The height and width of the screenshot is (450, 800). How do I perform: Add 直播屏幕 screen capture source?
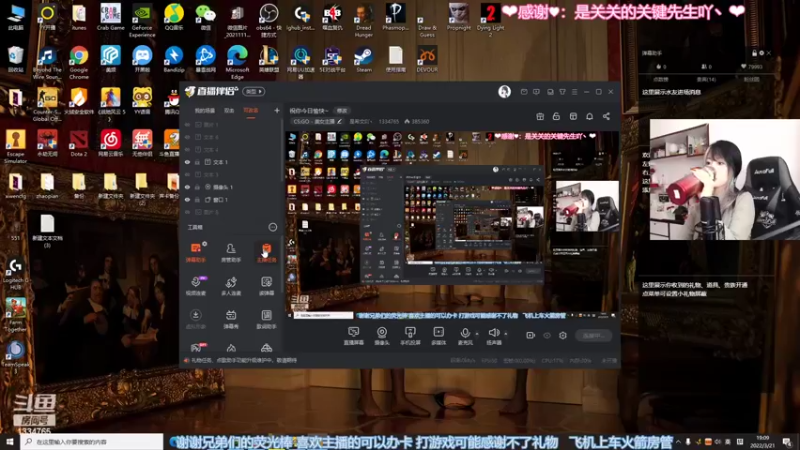(x=354, y=336)
